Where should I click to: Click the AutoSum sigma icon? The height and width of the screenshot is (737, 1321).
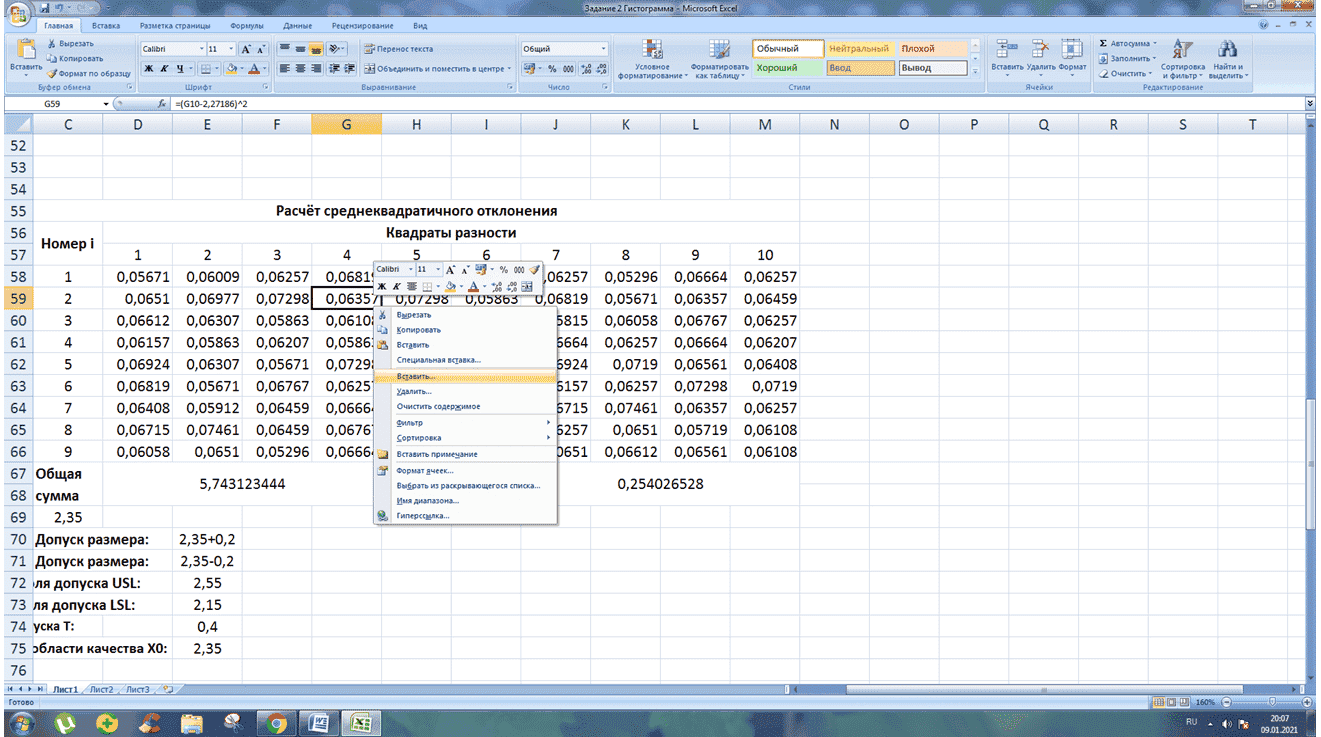point(1103,44)
